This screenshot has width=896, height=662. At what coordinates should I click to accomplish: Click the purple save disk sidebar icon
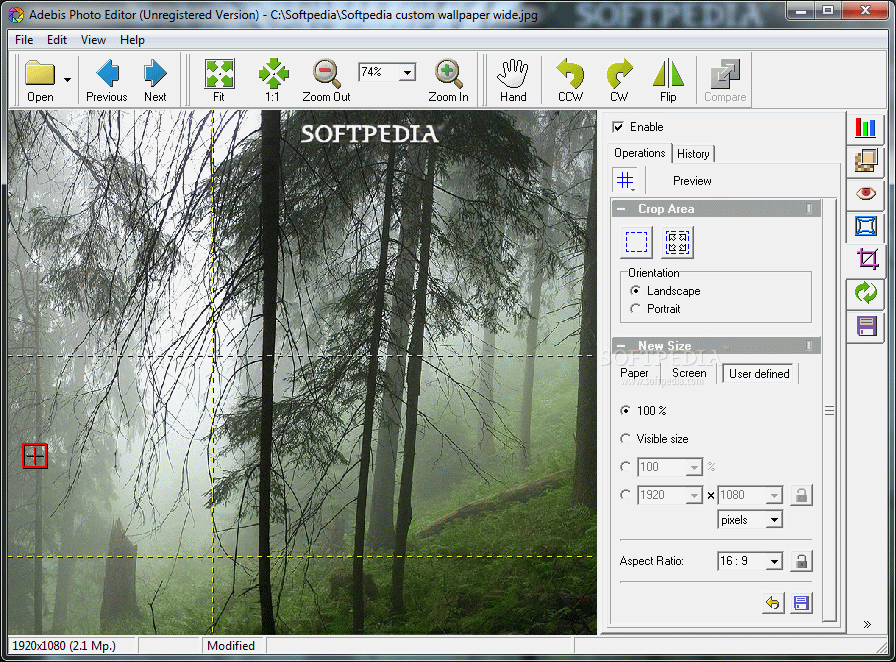coord(865,326)
